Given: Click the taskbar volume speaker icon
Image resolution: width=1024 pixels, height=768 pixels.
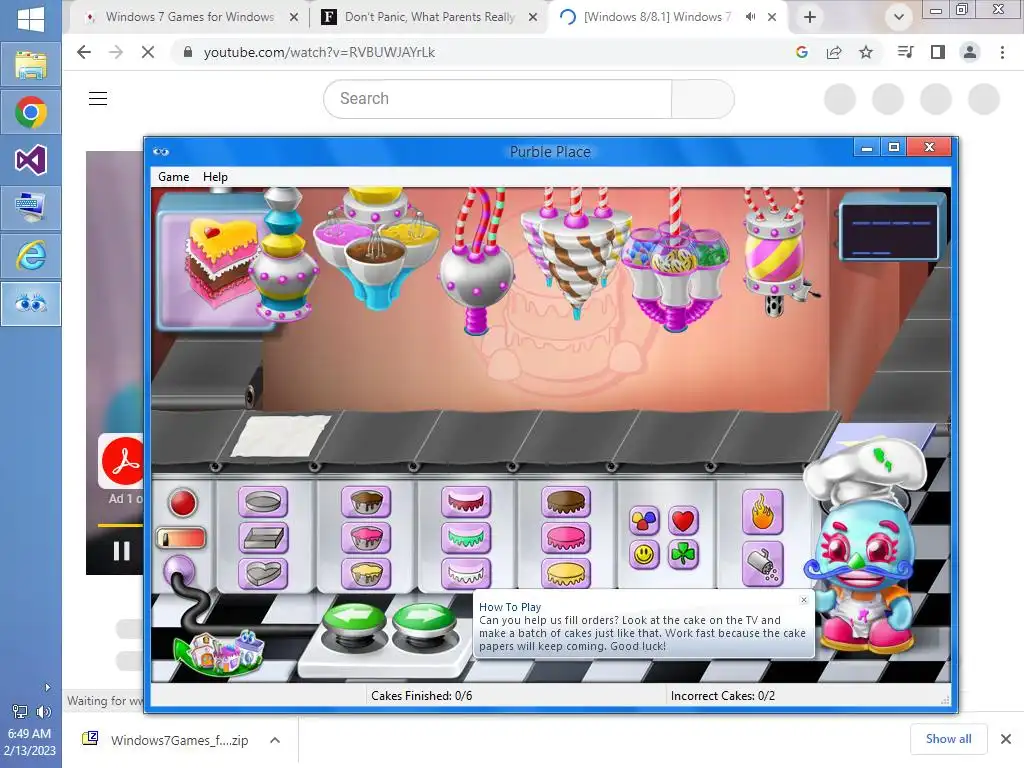Looking at the screenshot, I should coord(43,712).
